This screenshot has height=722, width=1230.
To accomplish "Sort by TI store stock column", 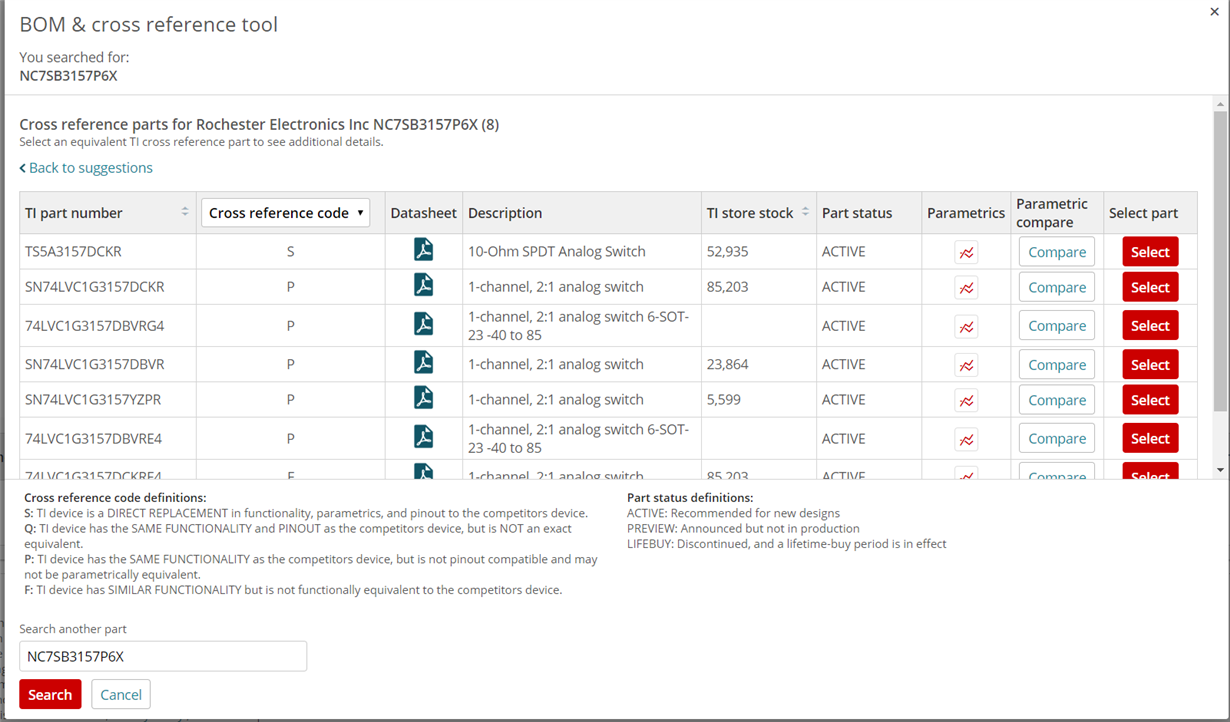I will pyautogui.click(x=805, y=212).
